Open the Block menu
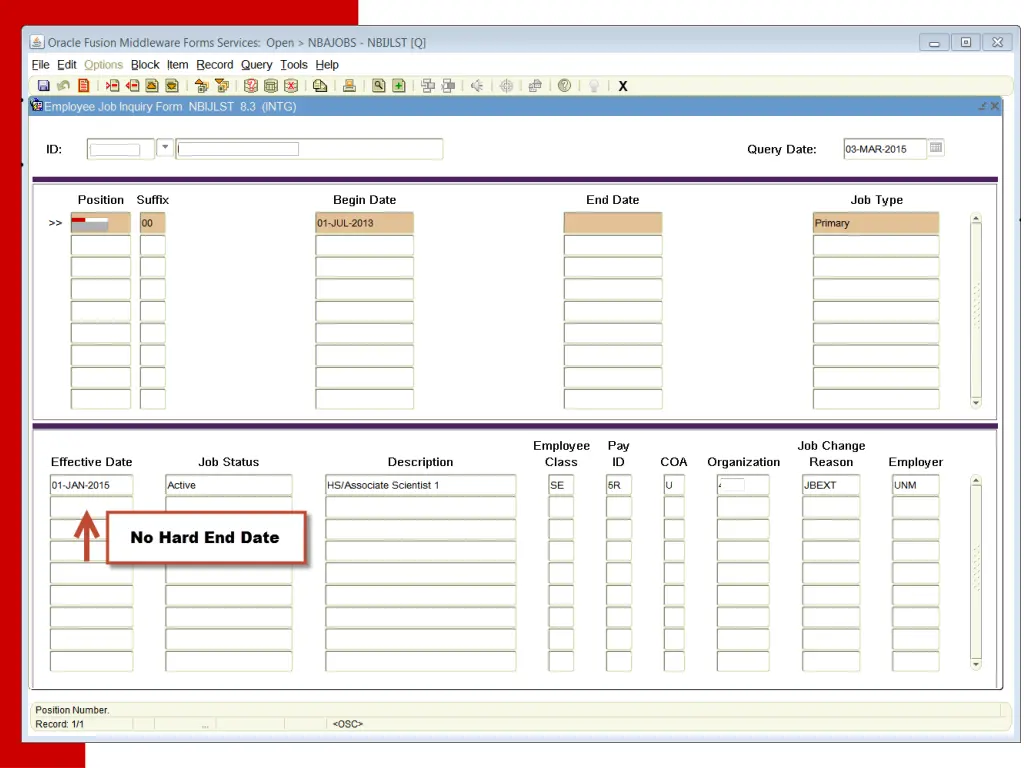The height and width of the screenshot is (768, 1024). tap(145, 65)
